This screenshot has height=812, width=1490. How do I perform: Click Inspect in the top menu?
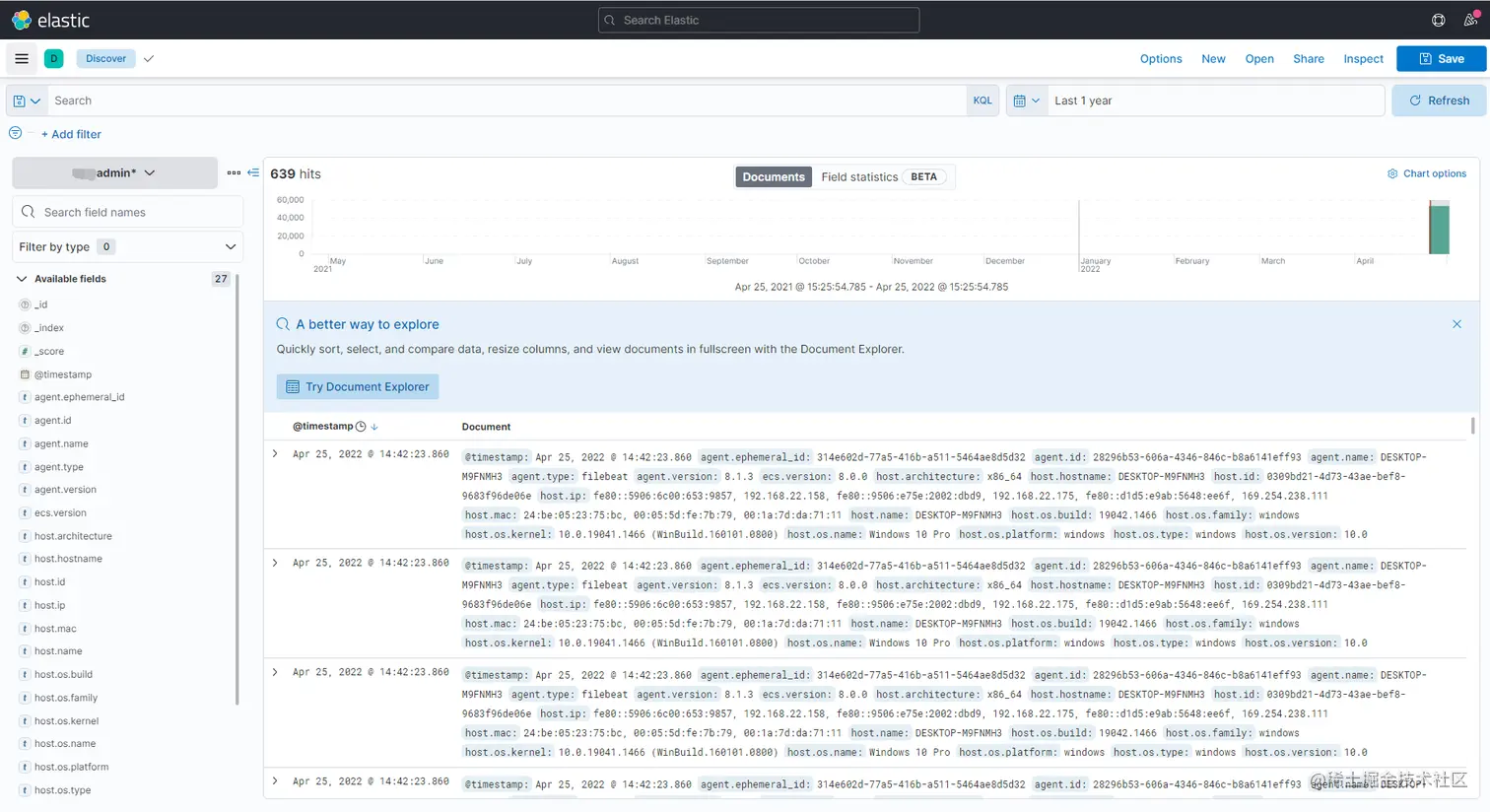click(x=1364, y=58)
